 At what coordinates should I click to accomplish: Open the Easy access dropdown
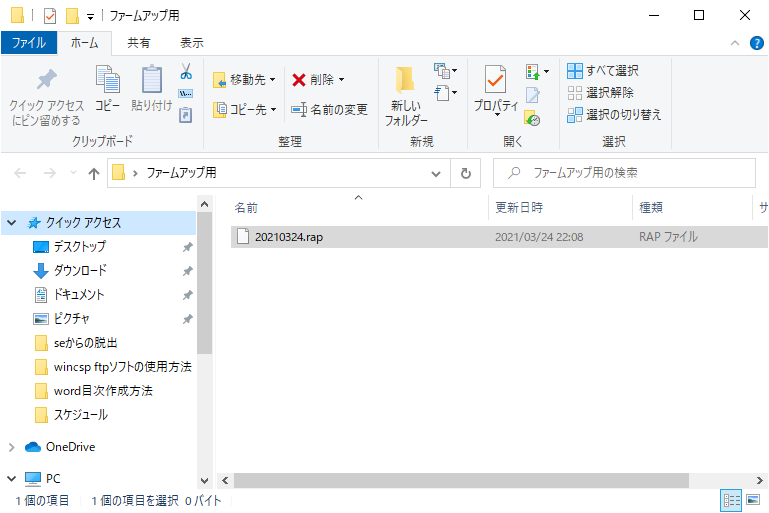(x=445, y=93)
